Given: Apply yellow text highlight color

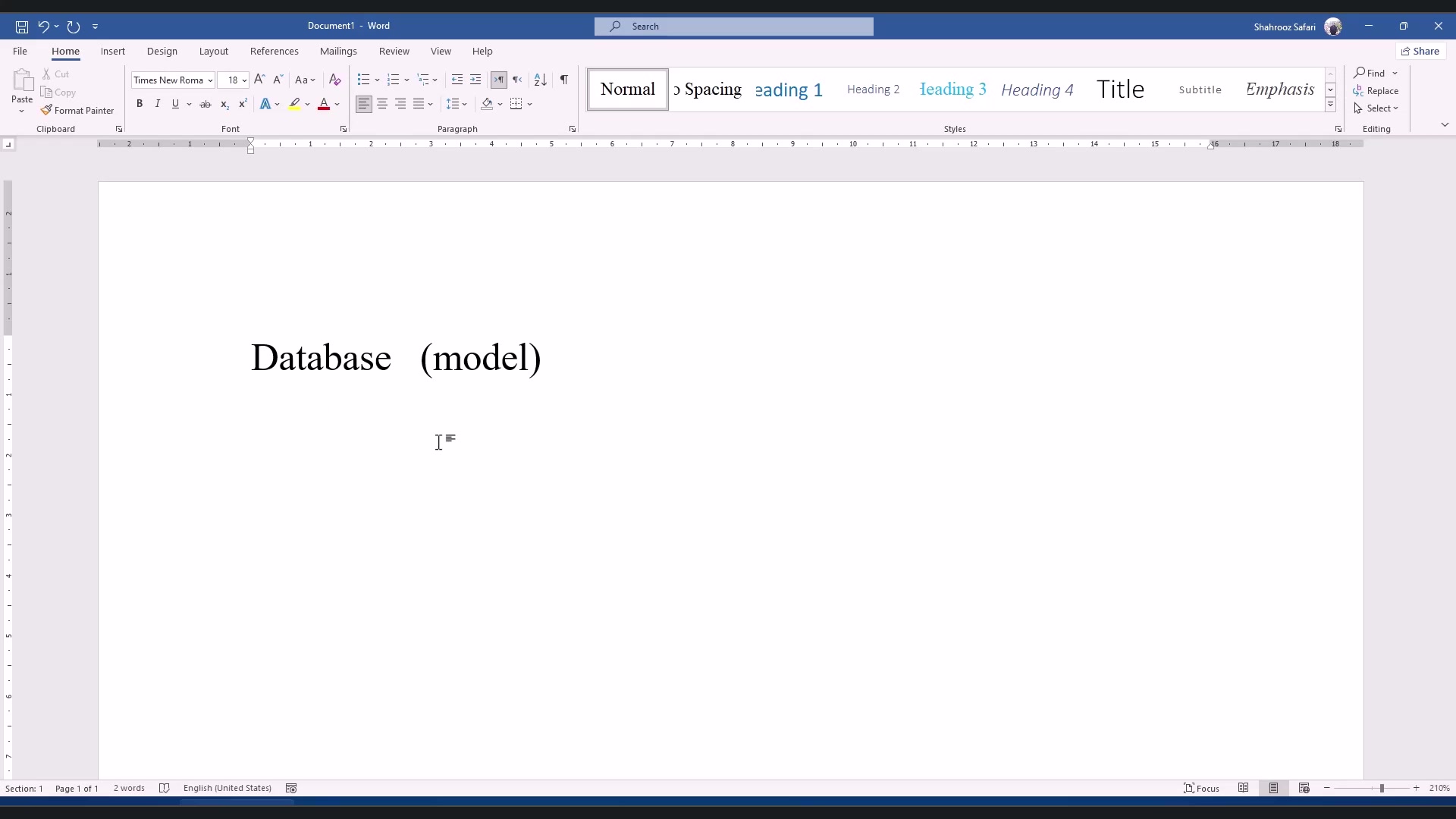Looking at the screenshot, I should (294, 104).
